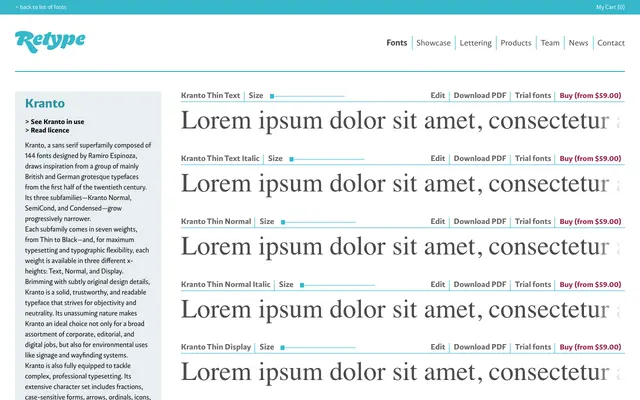The height and width of the screenshot is (400, 640).
Task: Download PDF for Kranto Thin Normal Italic
Action: pos(480,284)
